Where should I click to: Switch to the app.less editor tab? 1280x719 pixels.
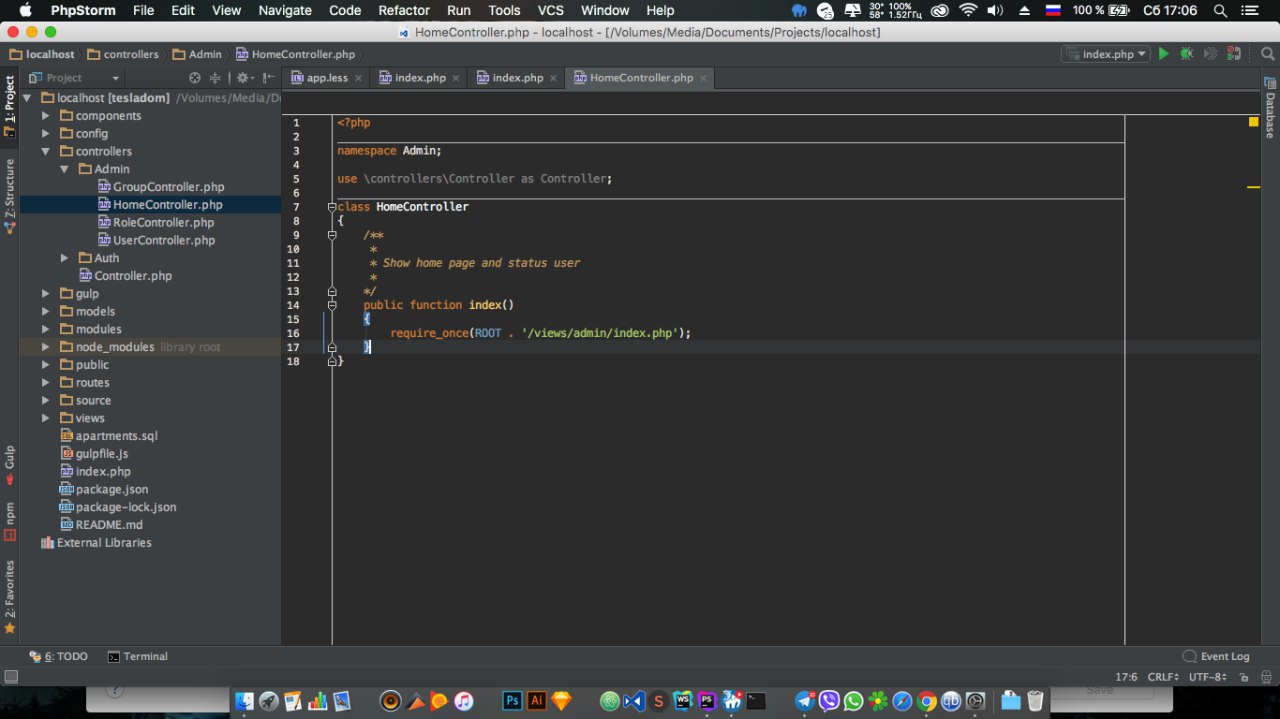[x=325, y=78]
